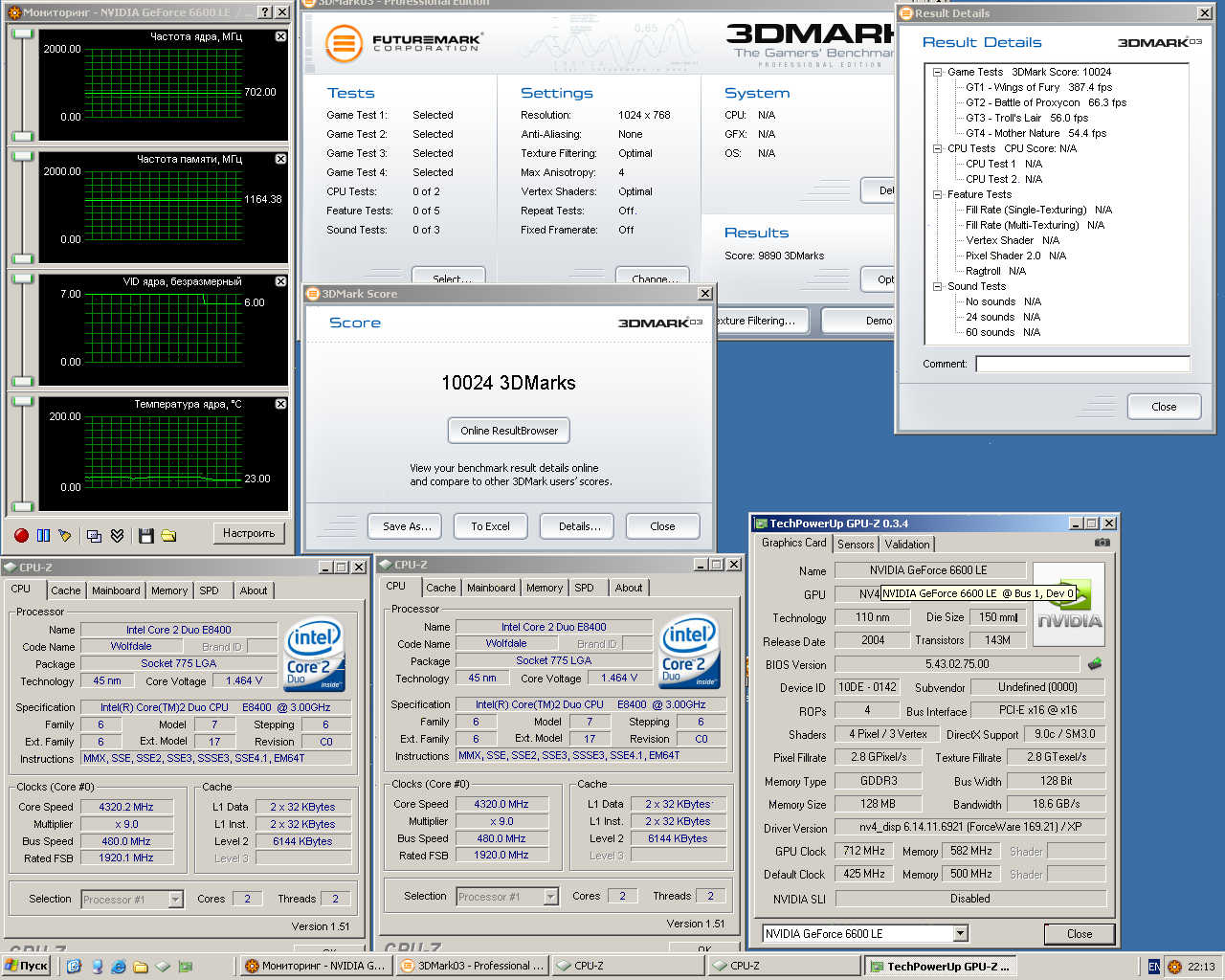Image resolution: width=1225 pixels, height=980 pixels.
Task: Click the second quick launch icon in taskbar
Action: pyautogui.click(x=97, y=967)
